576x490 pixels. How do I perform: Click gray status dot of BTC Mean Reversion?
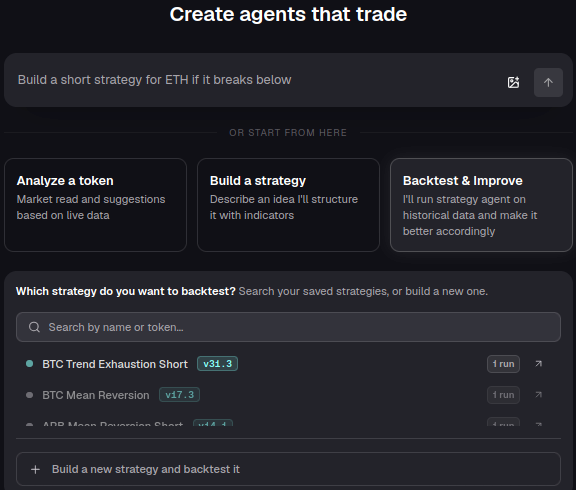click(x=29, y=395)
